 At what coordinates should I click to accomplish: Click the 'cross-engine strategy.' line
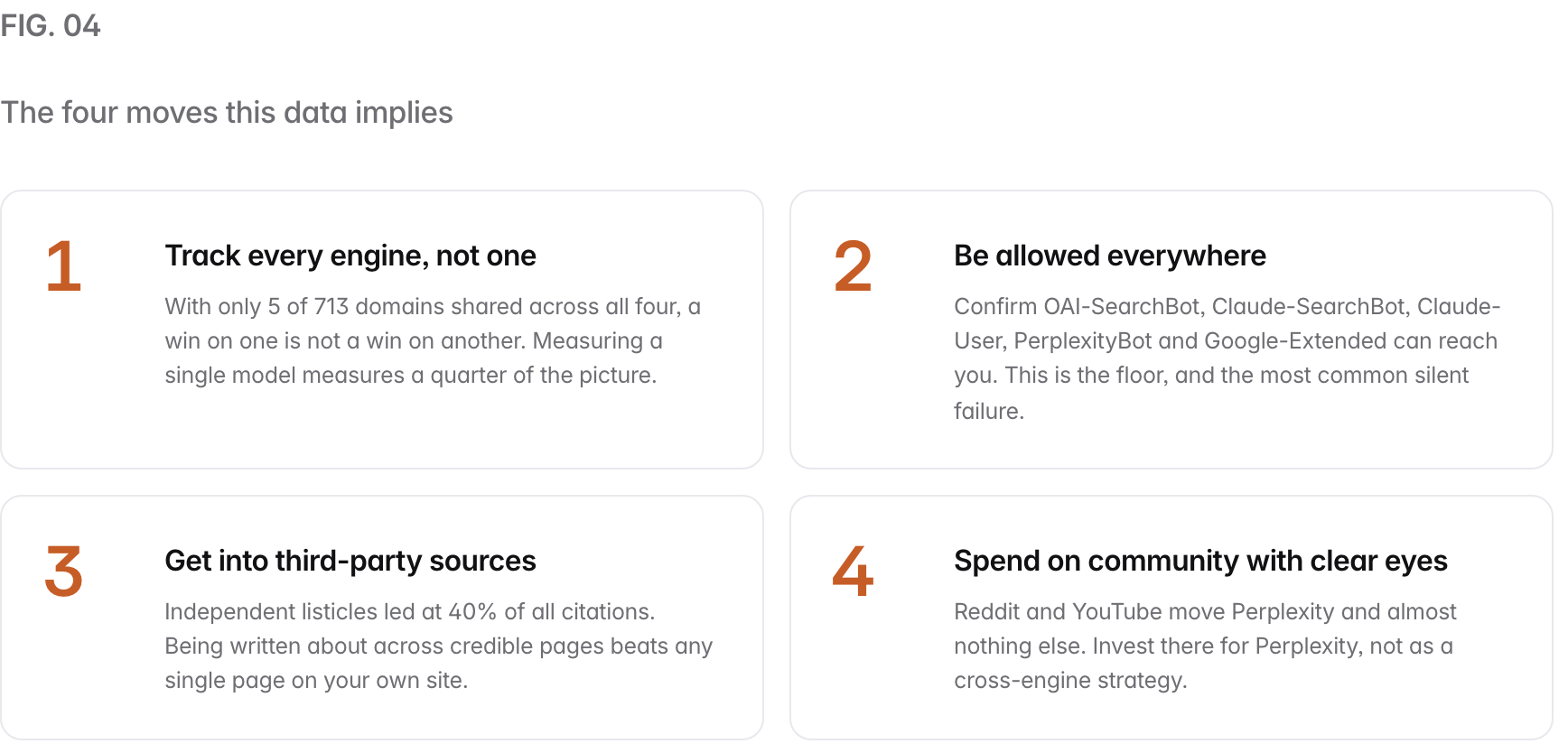[x=1070, y=681]
